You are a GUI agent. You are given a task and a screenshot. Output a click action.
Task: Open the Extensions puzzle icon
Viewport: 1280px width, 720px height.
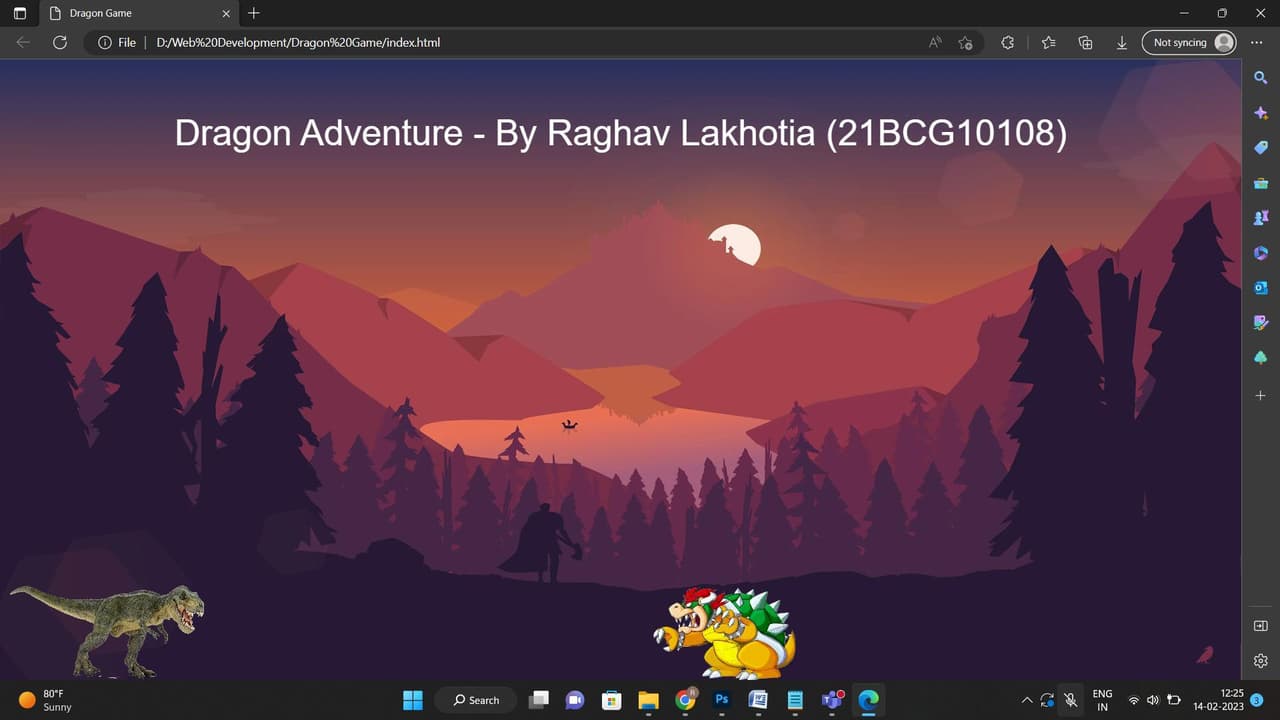pyautogui.click(x=1007, y=43)
